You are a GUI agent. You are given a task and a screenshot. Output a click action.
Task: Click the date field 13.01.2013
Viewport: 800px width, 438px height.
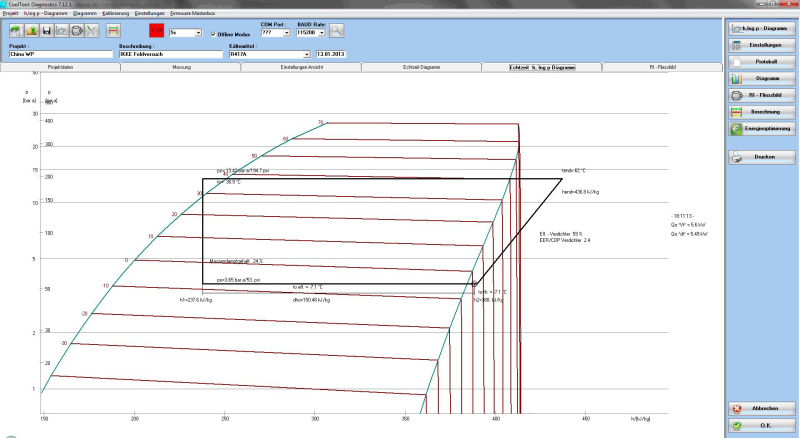[331, 54]
